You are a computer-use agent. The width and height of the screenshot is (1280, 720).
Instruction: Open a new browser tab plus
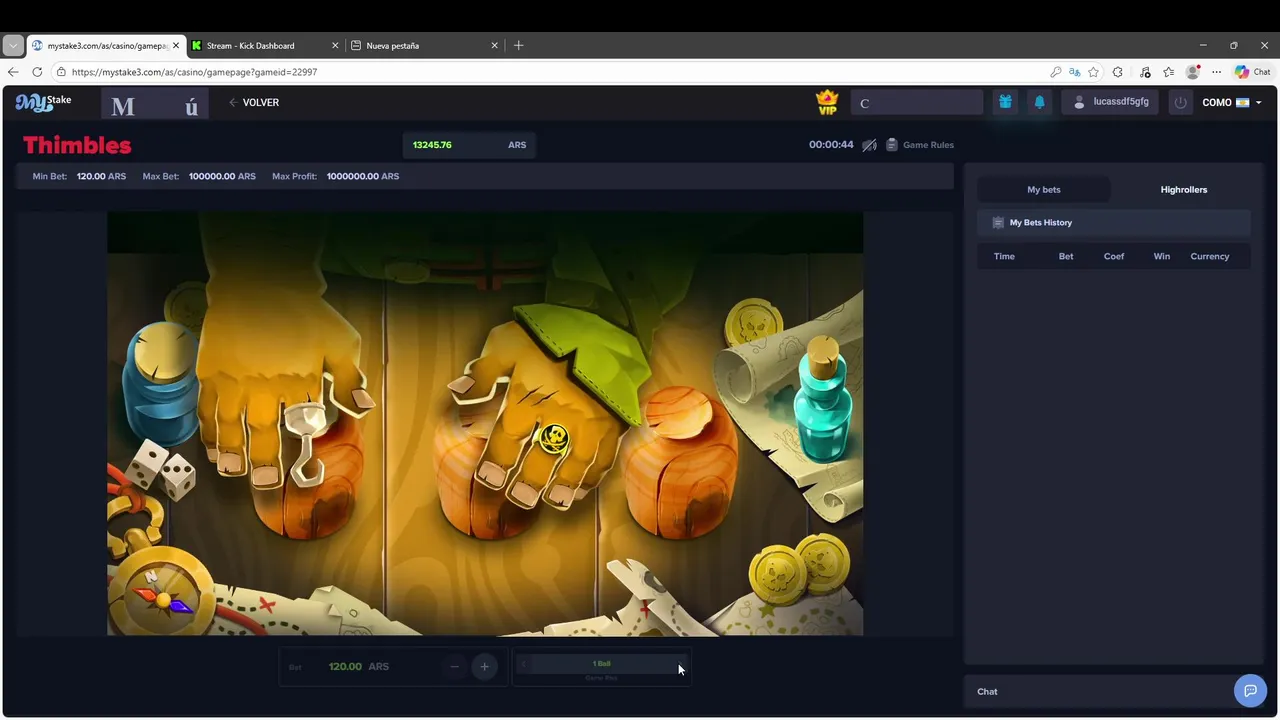(518, 45)
